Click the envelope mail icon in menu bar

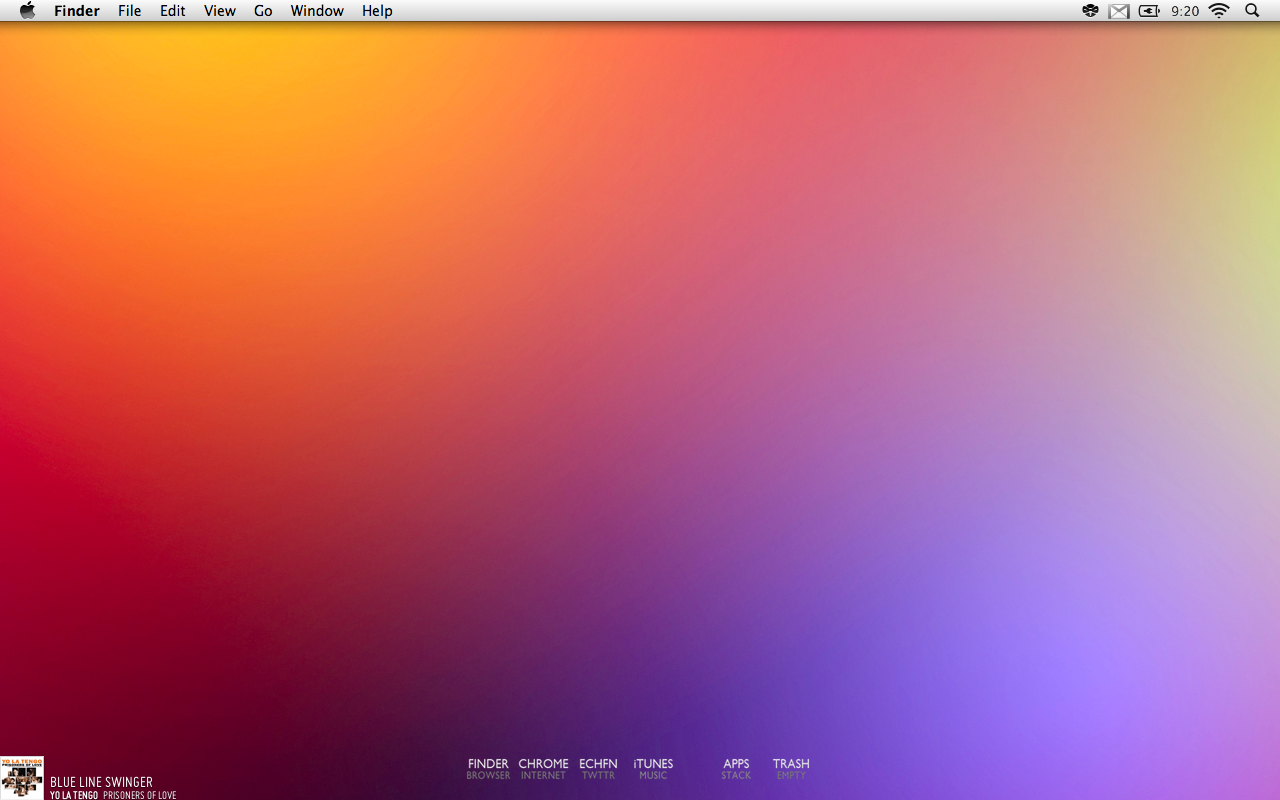pyautogui.click(x=1119, y=11)
